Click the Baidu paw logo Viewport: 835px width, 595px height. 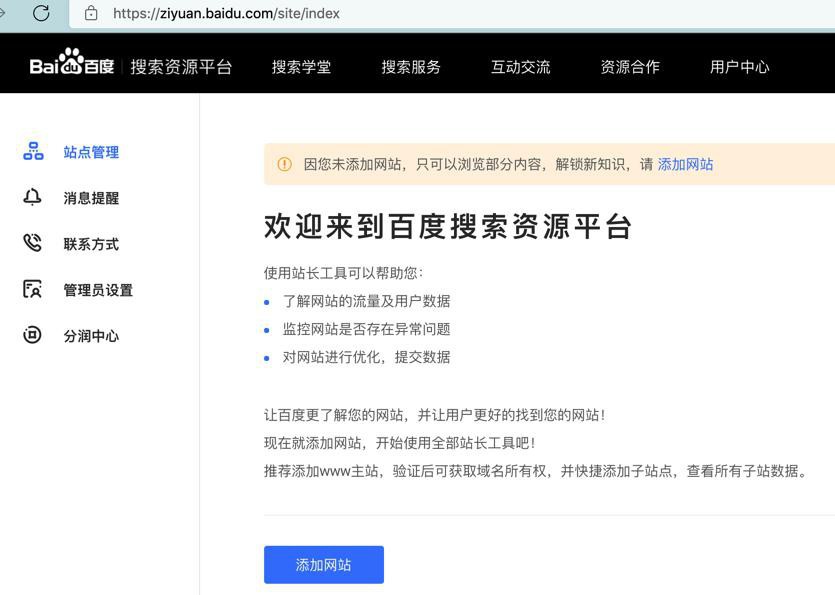(72, 62)
